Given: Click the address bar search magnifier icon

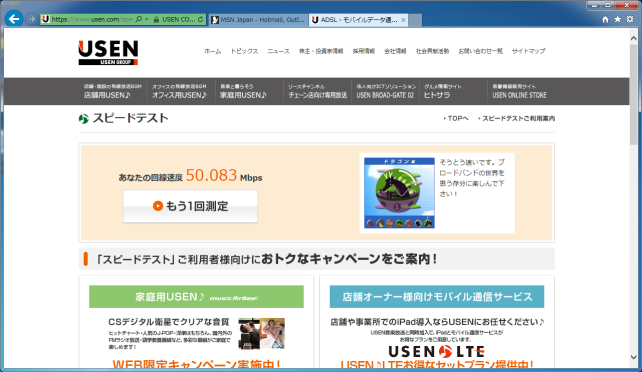Looking at the screenshot, I should (x=138, y=19).
